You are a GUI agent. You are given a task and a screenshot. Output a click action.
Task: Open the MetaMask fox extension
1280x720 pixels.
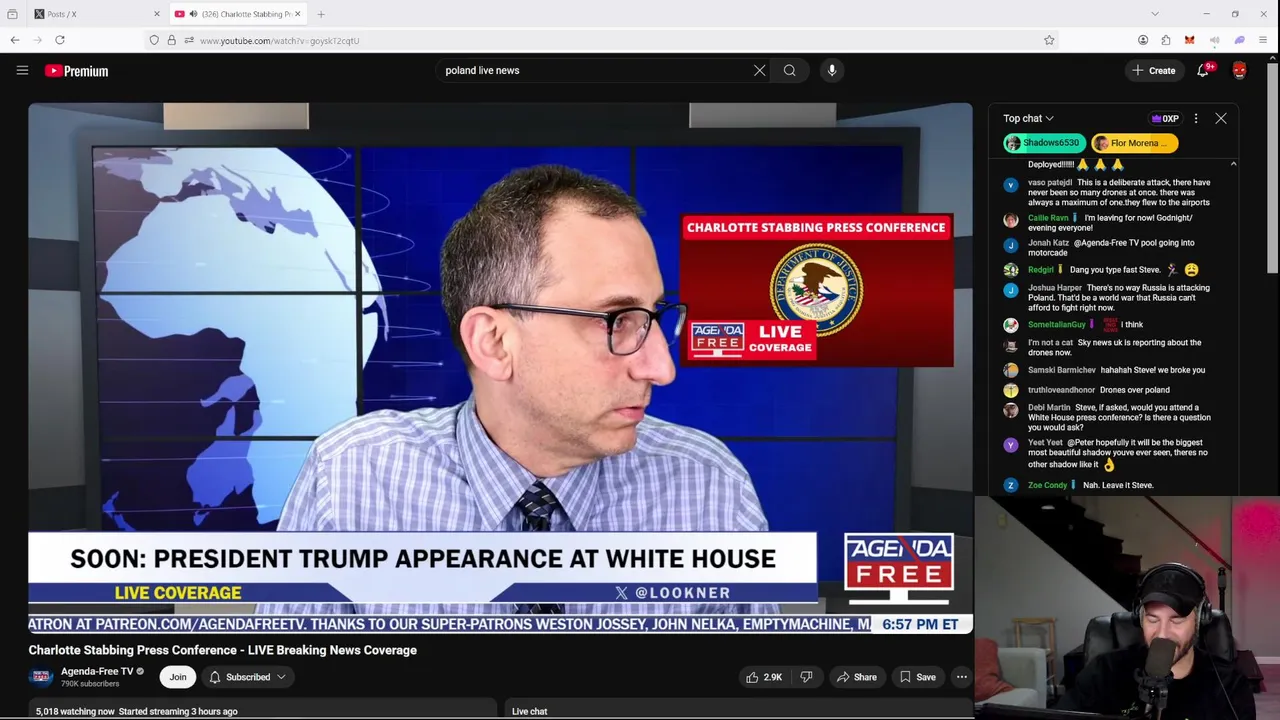pyautogui.click(x=1189, y=40)
